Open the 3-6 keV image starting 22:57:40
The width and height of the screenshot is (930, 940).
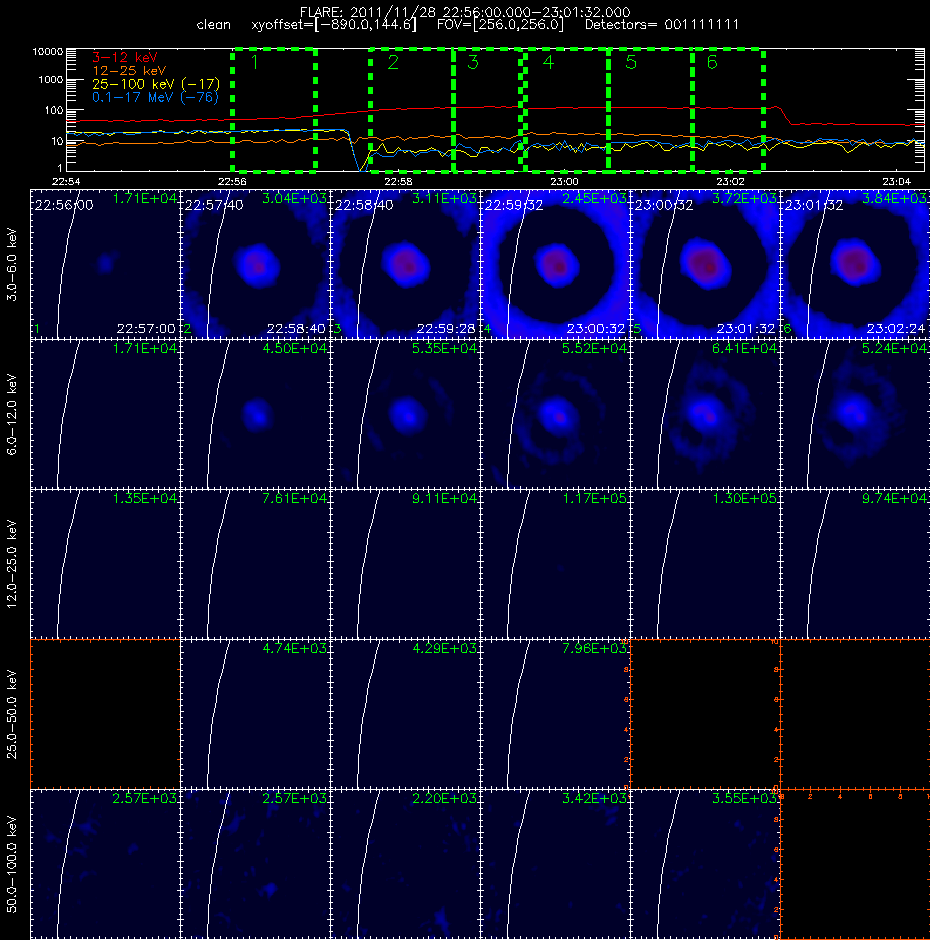pos(255,264)
